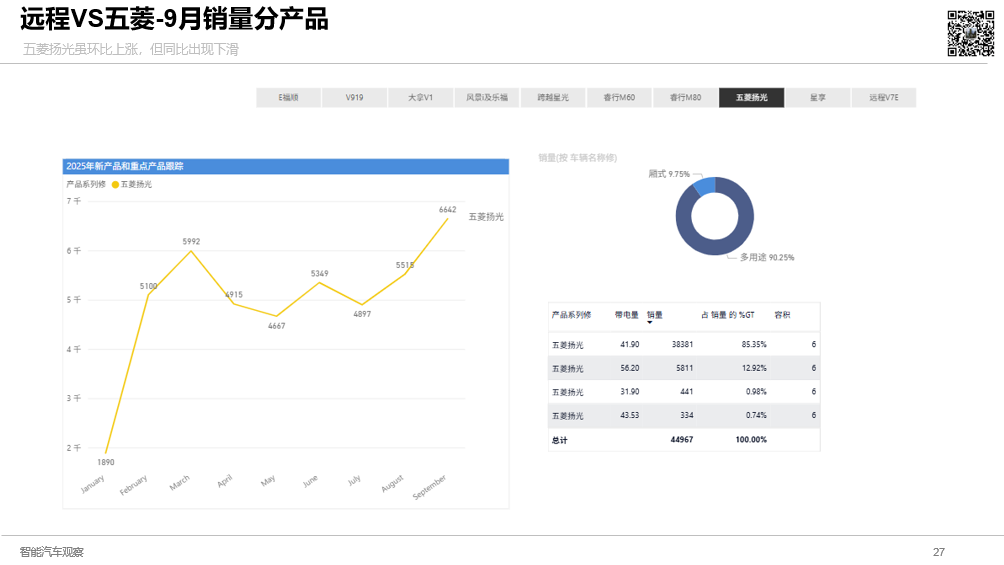Select the E福顺 slicer tab
The width and height of the screenshot is (1004, 565).
[288, 97]
